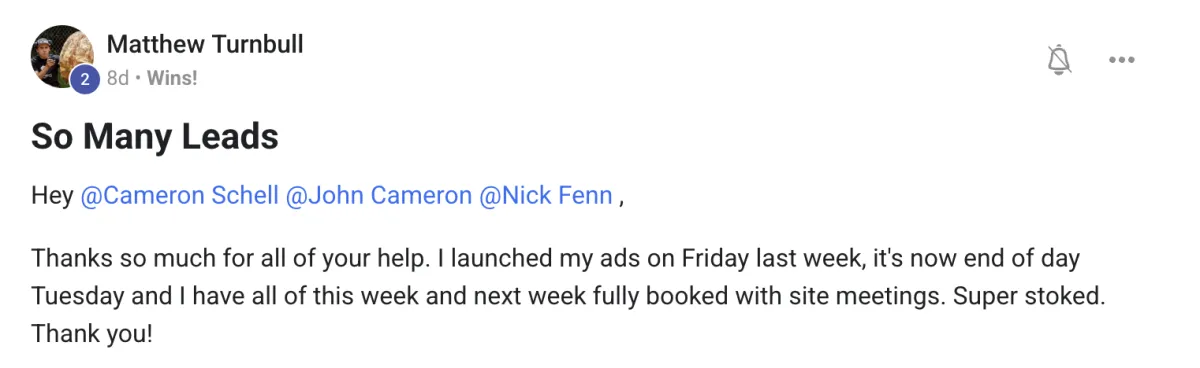The width and height of the screenshot is (1200, 368).
Task: Click the Thank you! closing line
Action: [92, 333]
